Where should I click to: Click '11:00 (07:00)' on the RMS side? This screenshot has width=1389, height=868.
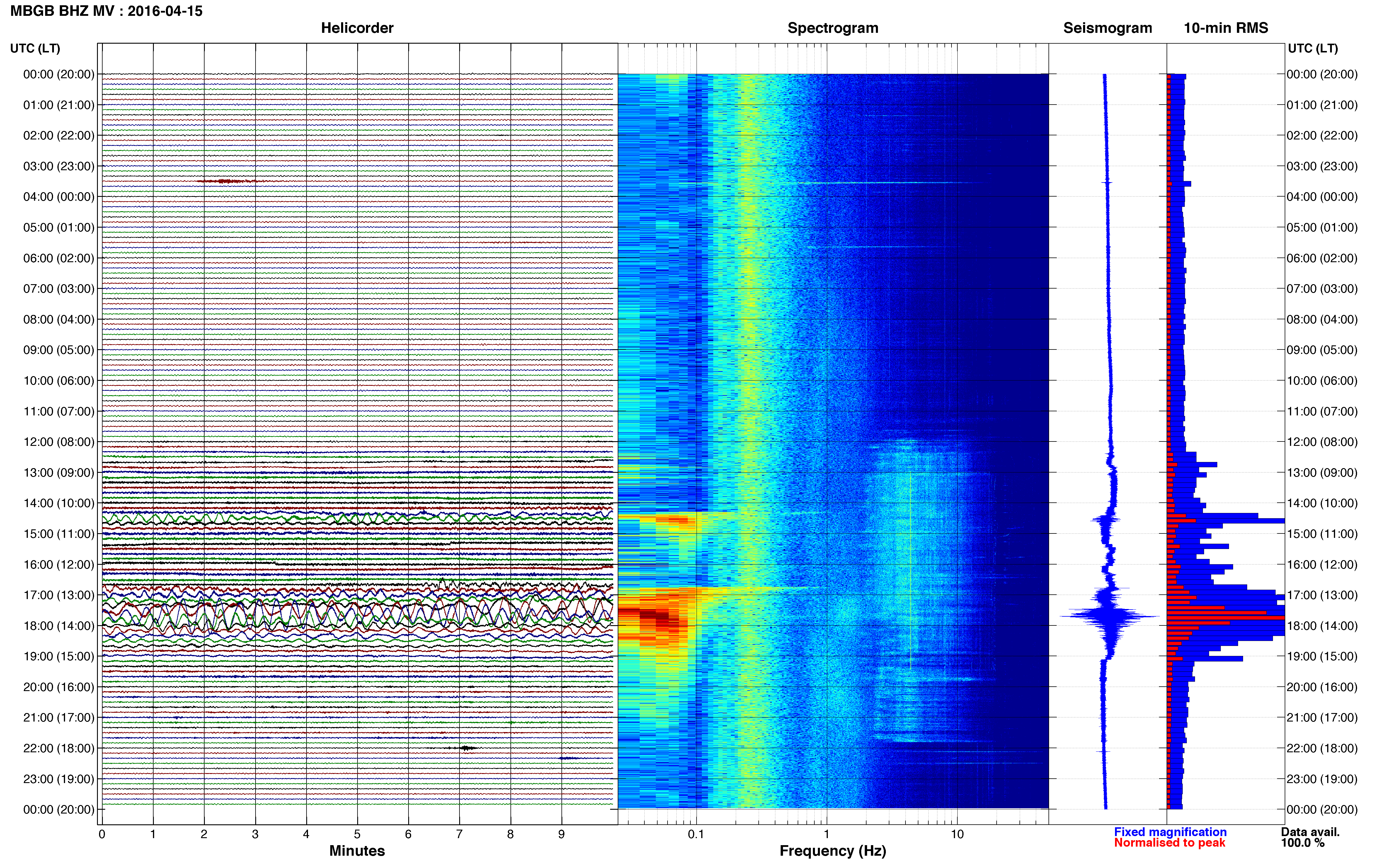click(x=1322, y=412)
